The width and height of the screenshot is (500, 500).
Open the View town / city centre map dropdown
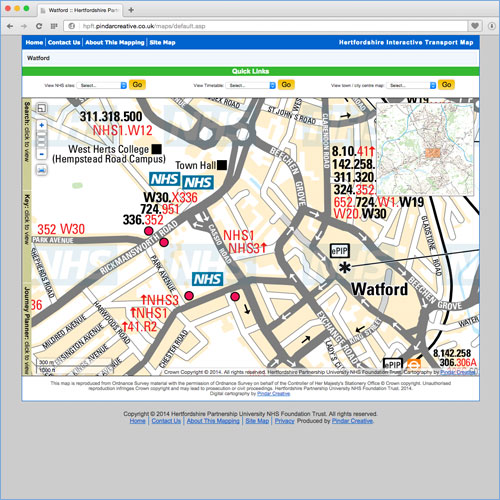pos(411,85)
